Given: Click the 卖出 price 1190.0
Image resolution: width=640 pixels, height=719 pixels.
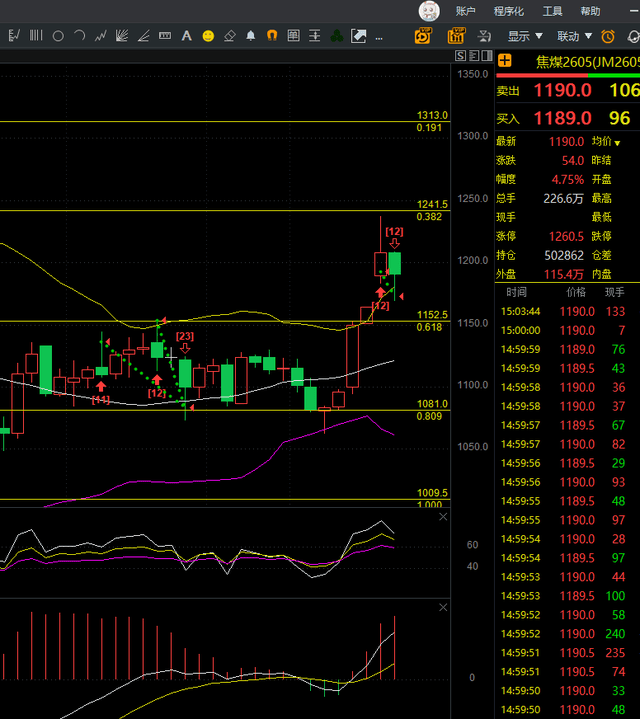Looking at the screenshot, I should click(562, 91).
